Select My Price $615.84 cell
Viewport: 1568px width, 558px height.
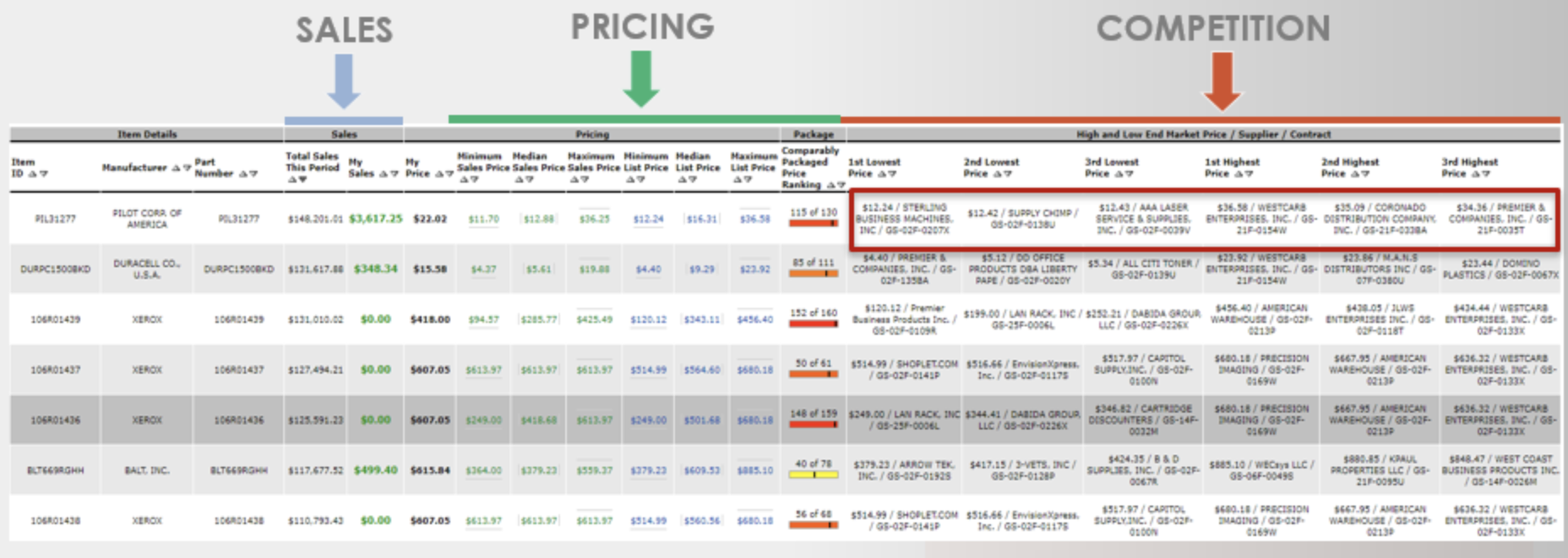[430, 471]
